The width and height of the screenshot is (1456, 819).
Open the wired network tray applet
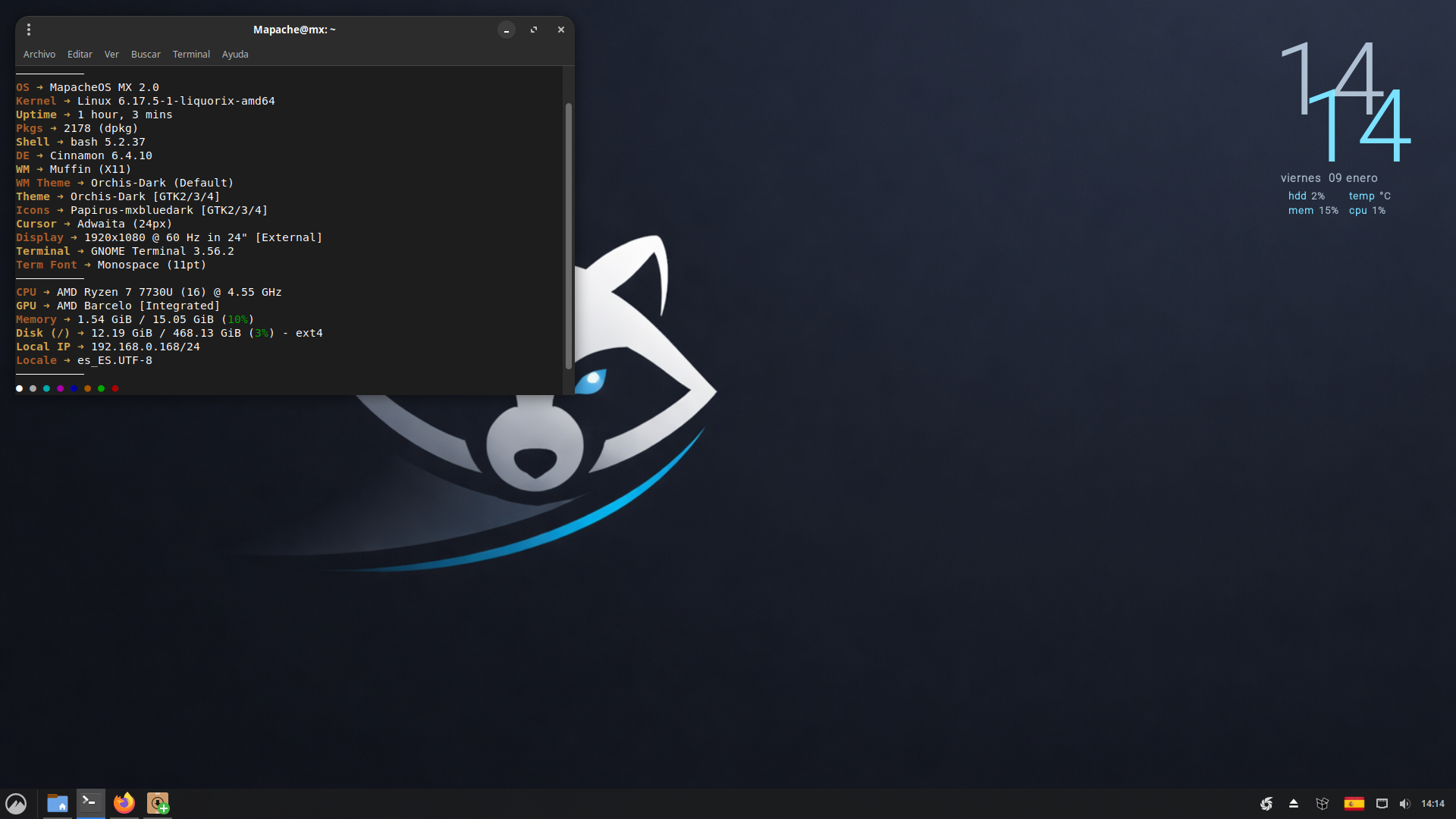(x=1382, y=804)
